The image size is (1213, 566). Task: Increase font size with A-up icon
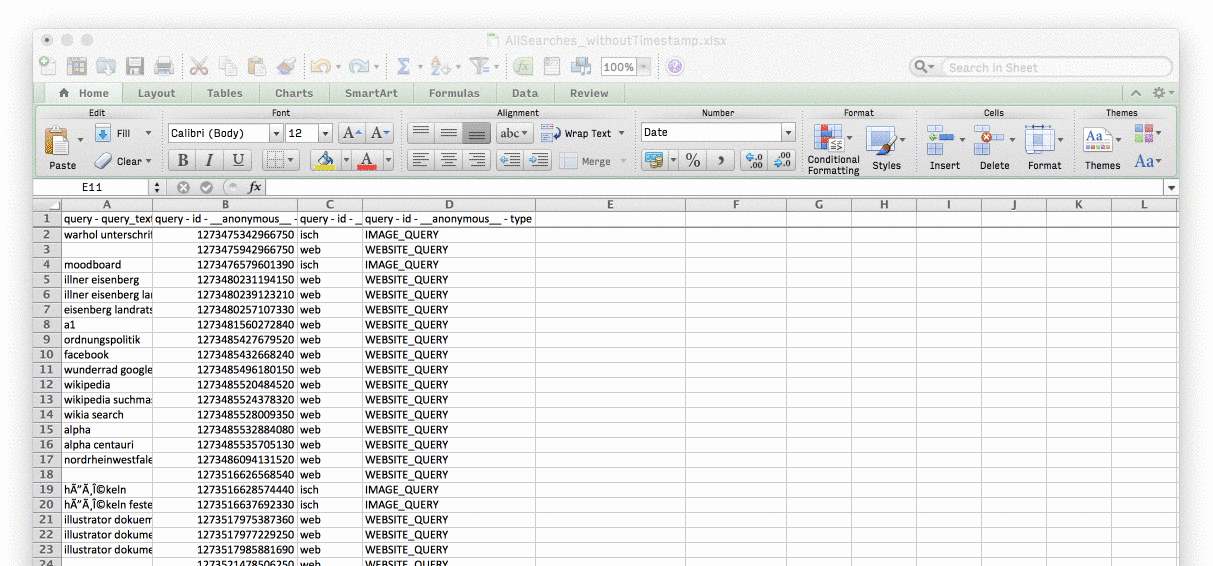click(351, 133)
